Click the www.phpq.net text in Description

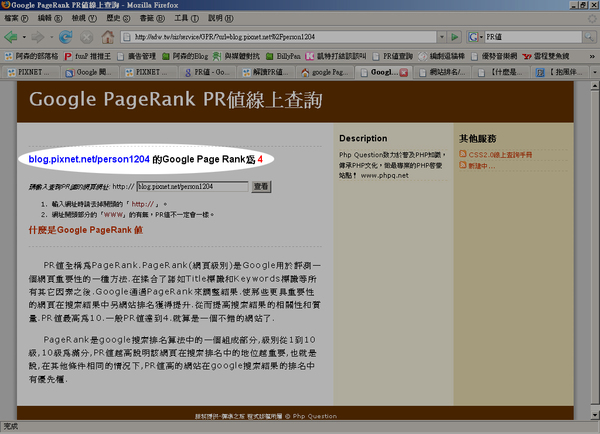(x=385, y=176)
